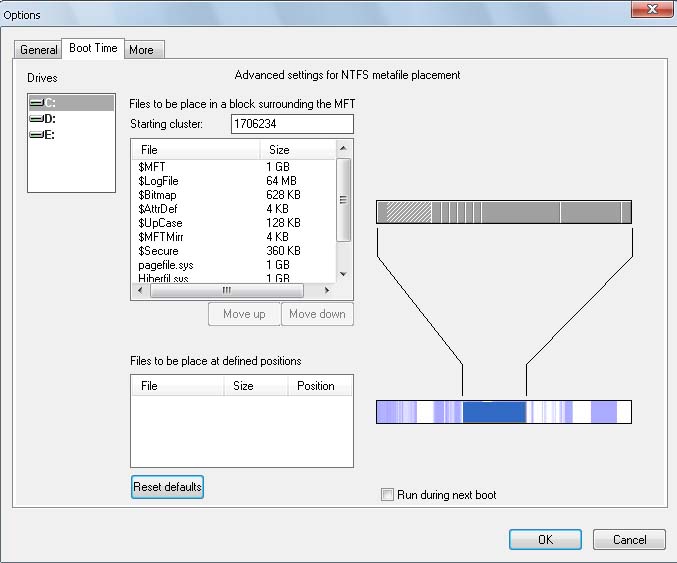Enable Run during next boot checkbox
This screenshot has height=563, width=677.
click(x=387, y=494)
